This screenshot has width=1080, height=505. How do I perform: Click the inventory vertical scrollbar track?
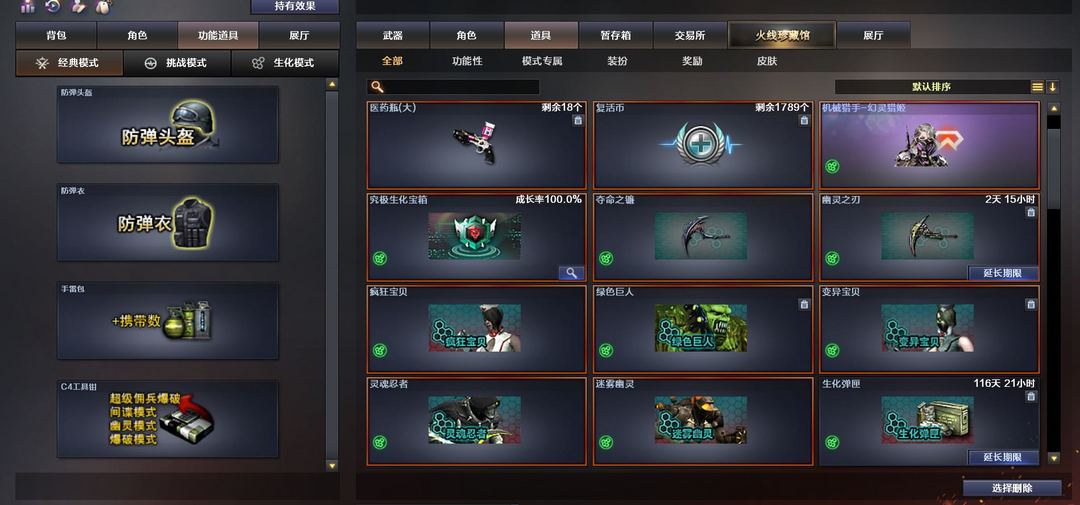[1053, 282]
